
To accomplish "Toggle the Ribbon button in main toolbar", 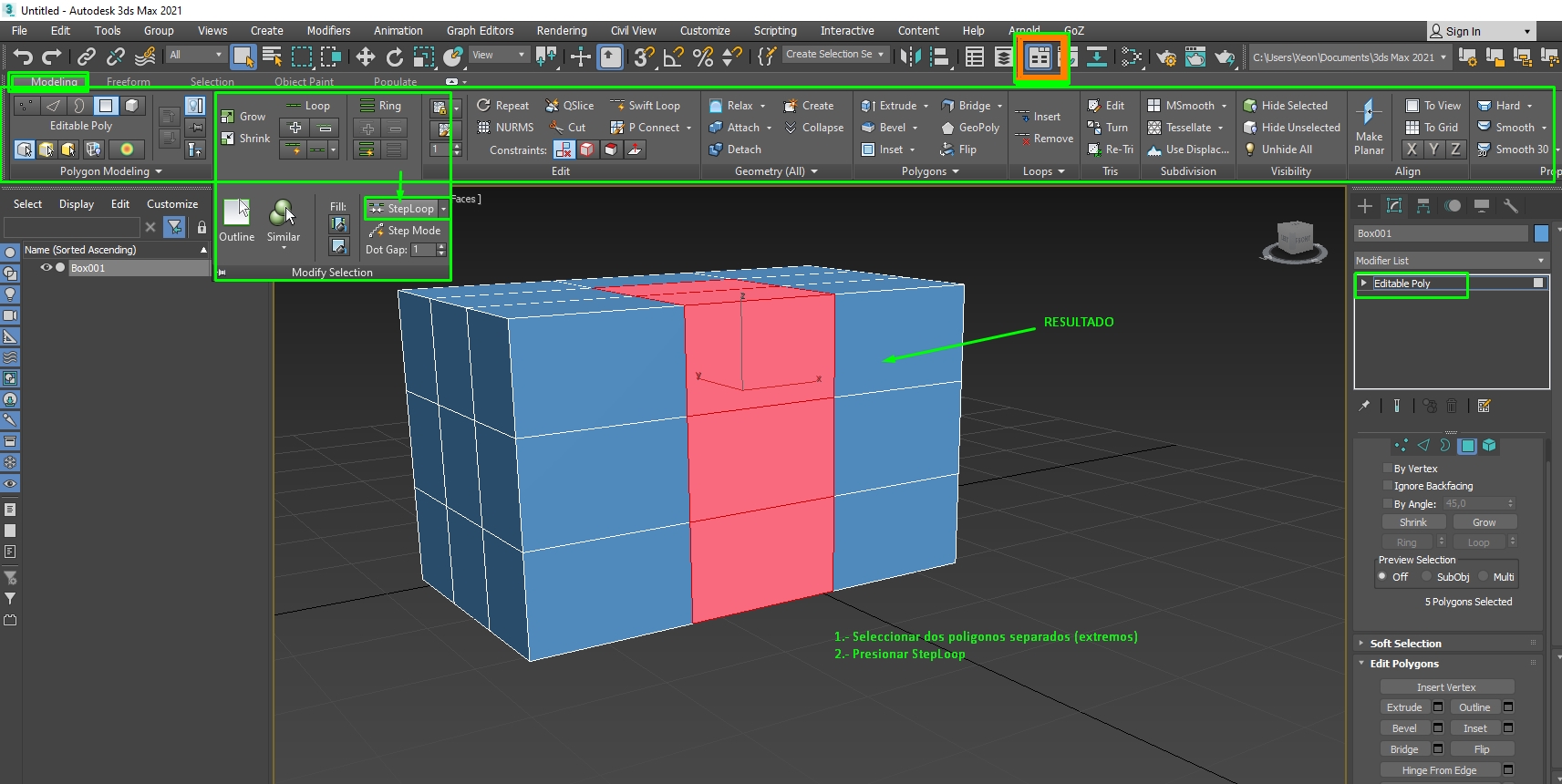I will click(x=1039, y=57).
